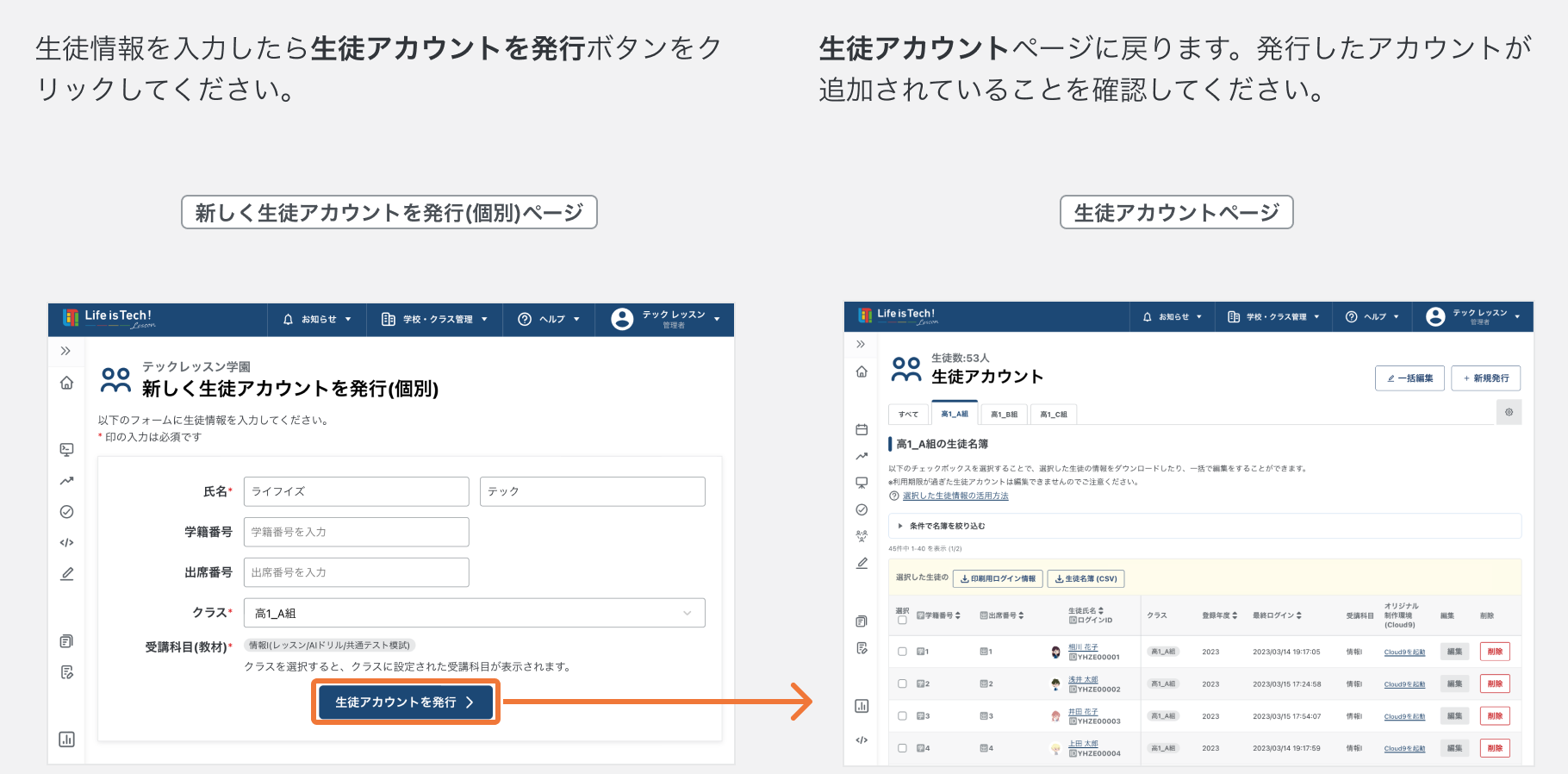Click the Life is Tech! logo on accounts list page
Viewport: 1568px width, 774px height.
pyautogui.click(x=898, y=316)
